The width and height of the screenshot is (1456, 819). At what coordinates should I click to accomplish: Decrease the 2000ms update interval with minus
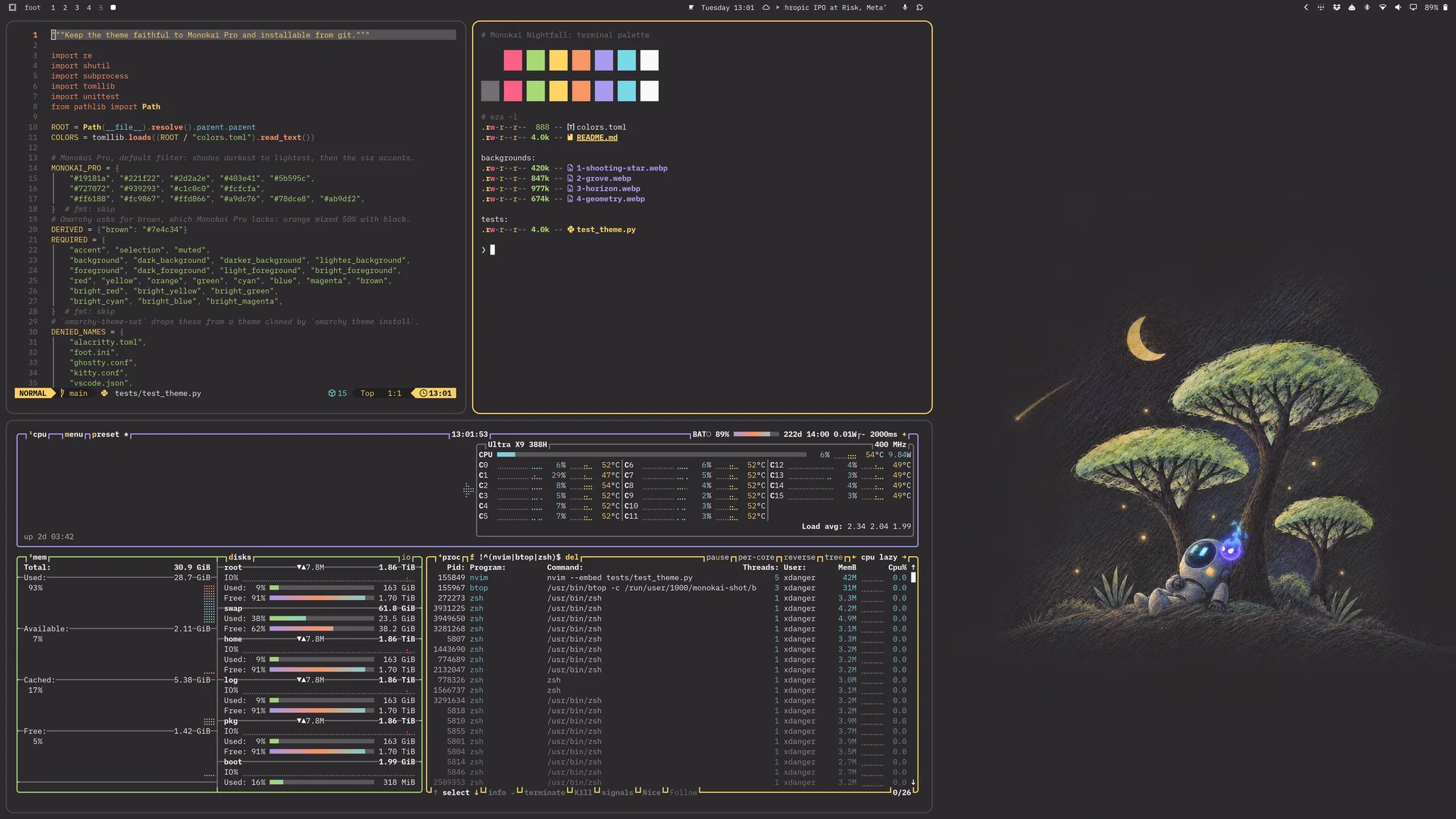863,434
